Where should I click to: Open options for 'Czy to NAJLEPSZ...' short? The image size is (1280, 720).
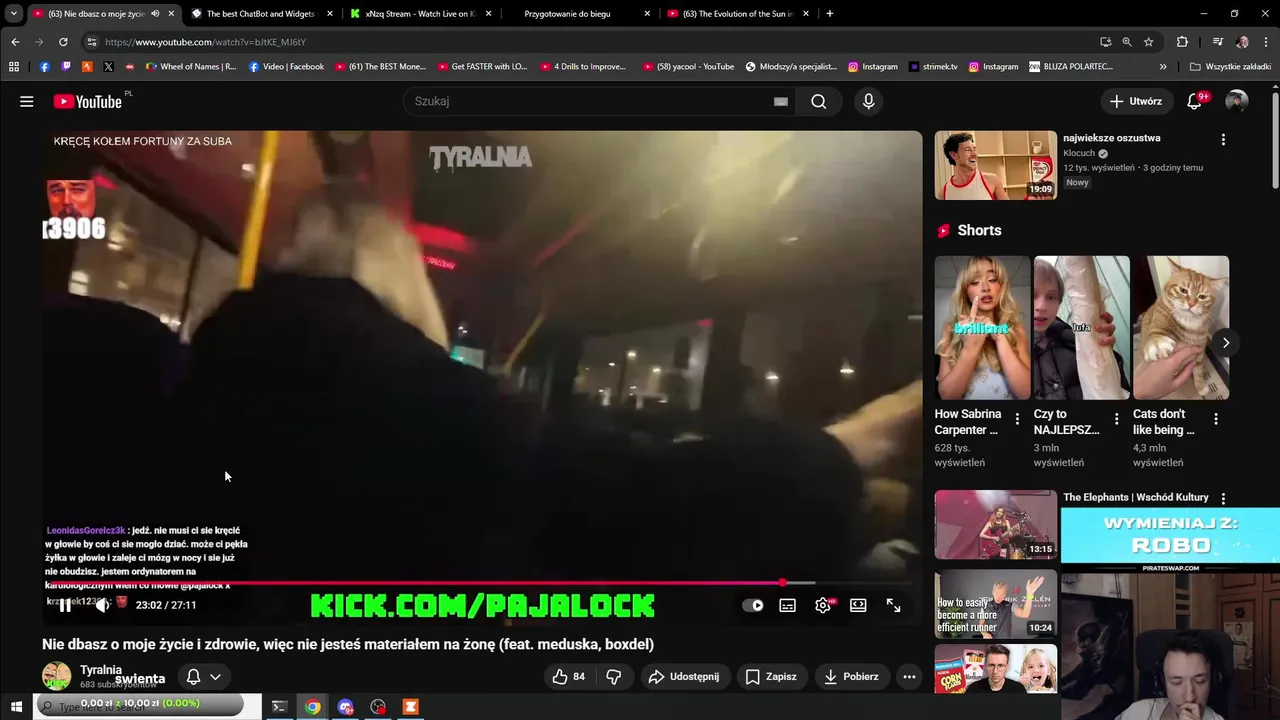click(1116, 419)
